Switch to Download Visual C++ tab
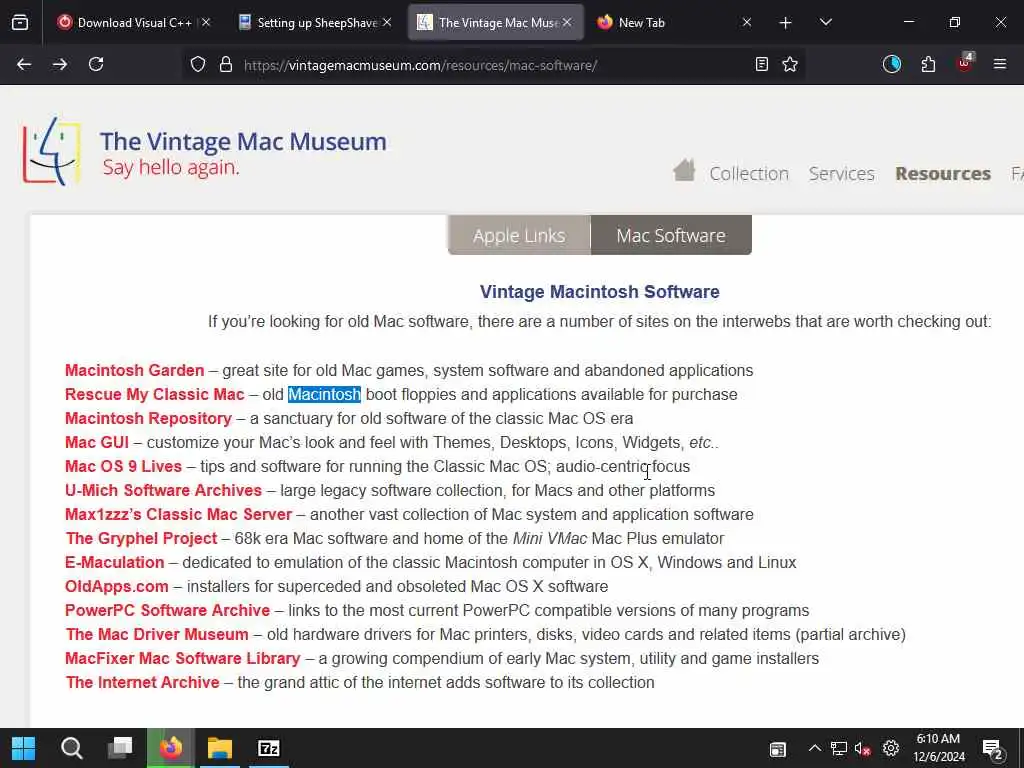 click(x=135, y=22)
